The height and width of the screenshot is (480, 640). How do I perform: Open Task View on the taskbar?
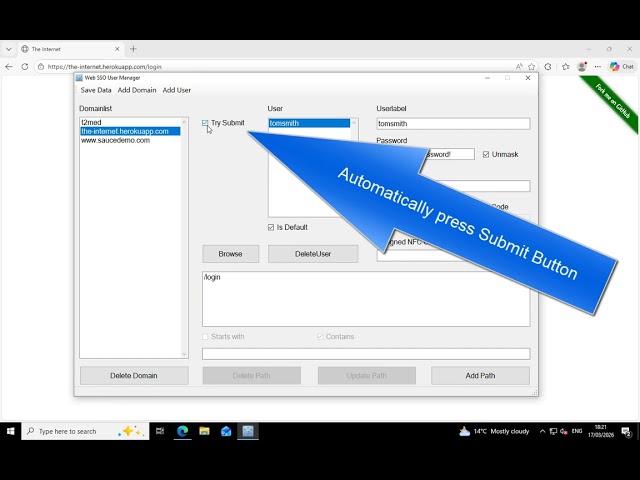click(160, 431)
